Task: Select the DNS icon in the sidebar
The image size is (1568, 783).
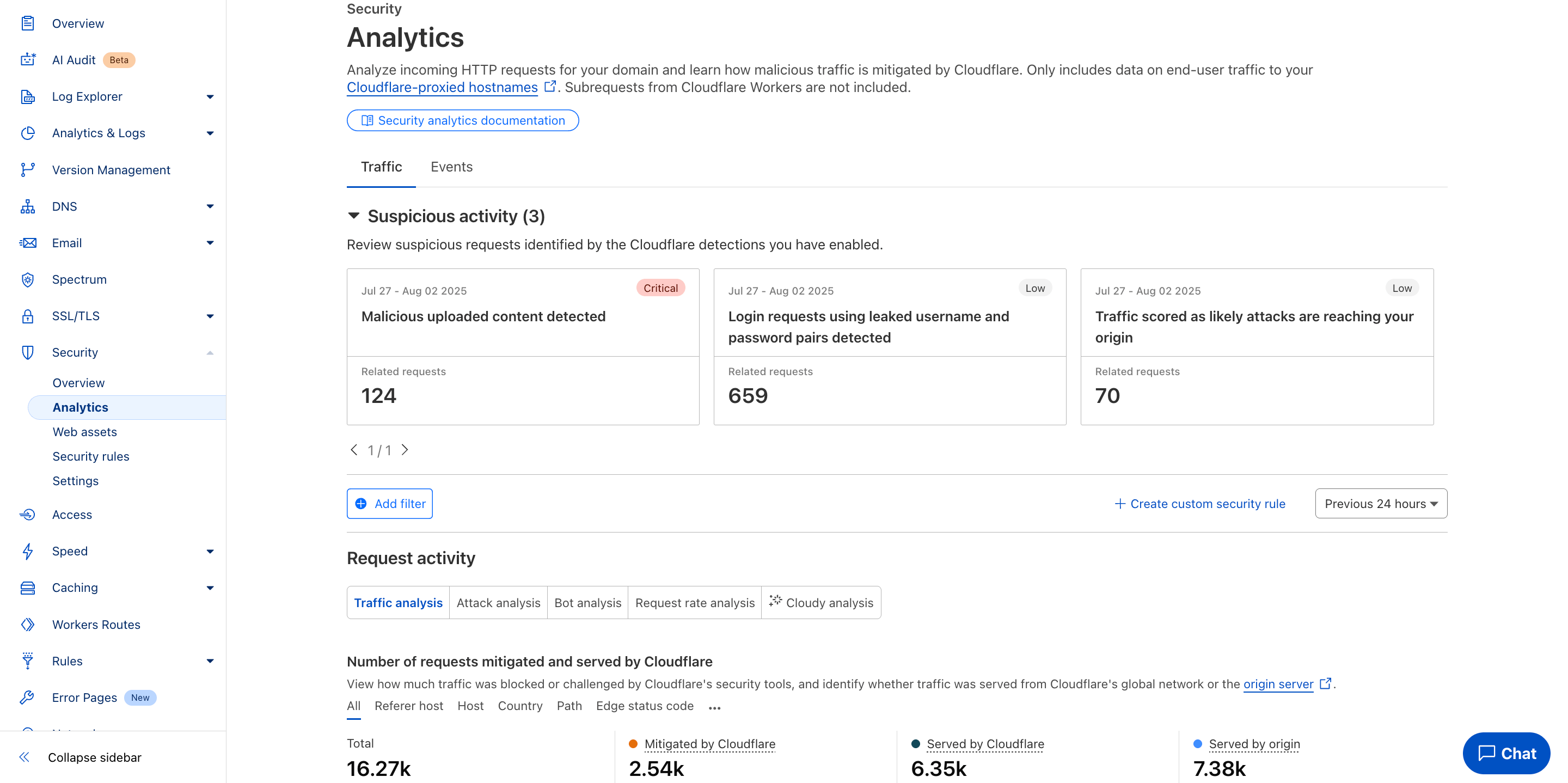Action: coord(28,206)
